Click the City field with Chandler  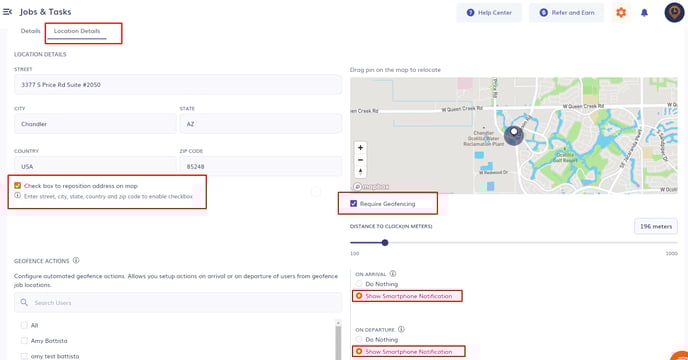pyautogui.click(x=95, y=124)
